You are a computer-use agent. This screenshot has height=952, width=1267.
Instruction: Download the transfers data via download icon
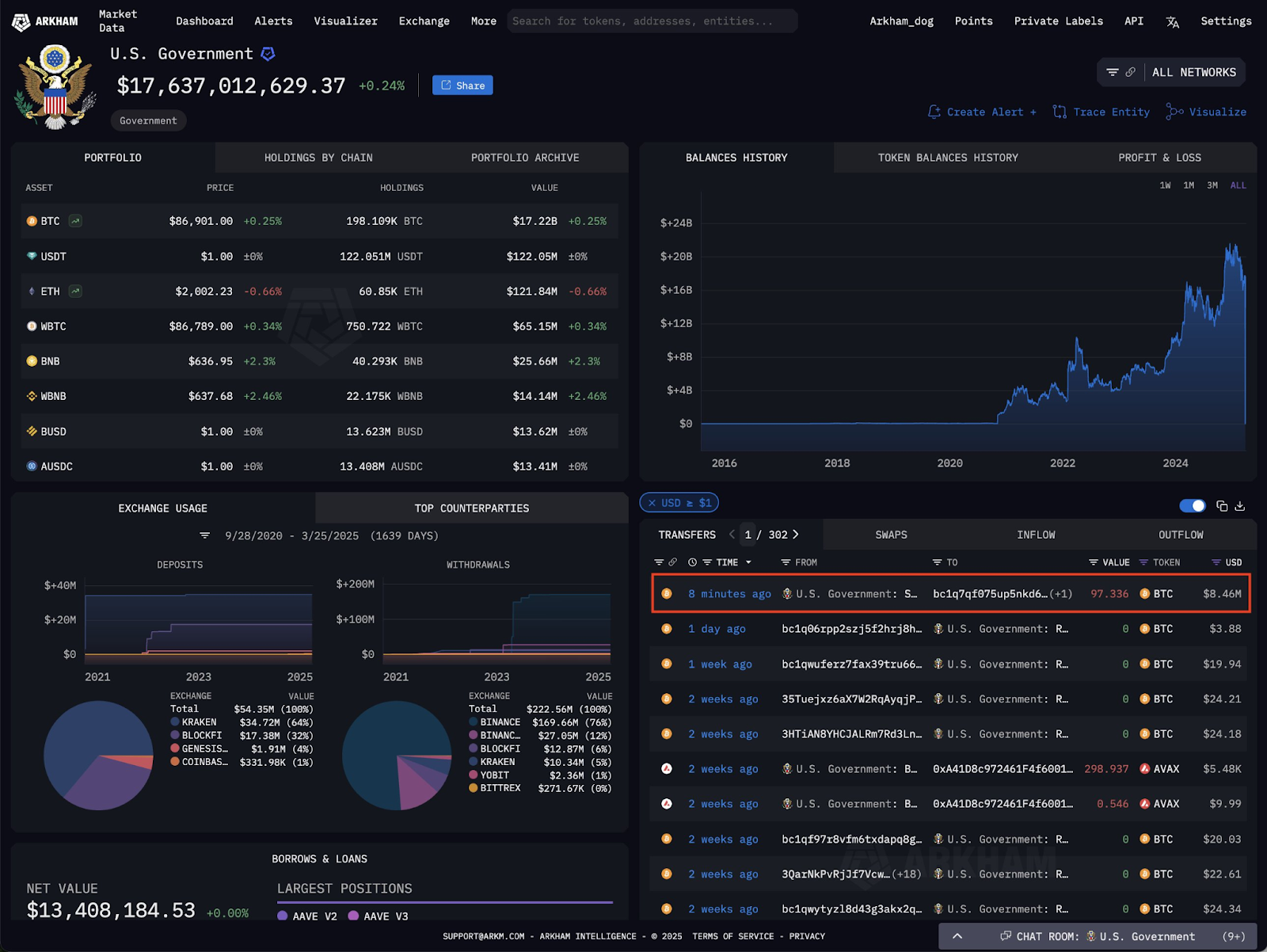click(1240, 506)
